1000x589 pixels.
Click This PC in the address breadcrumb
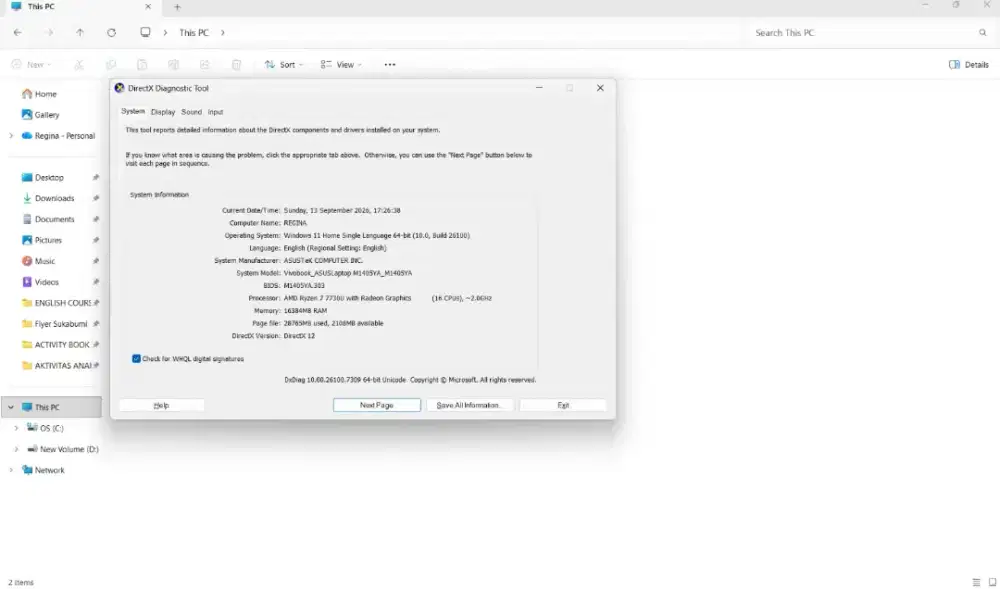point(194,33)
